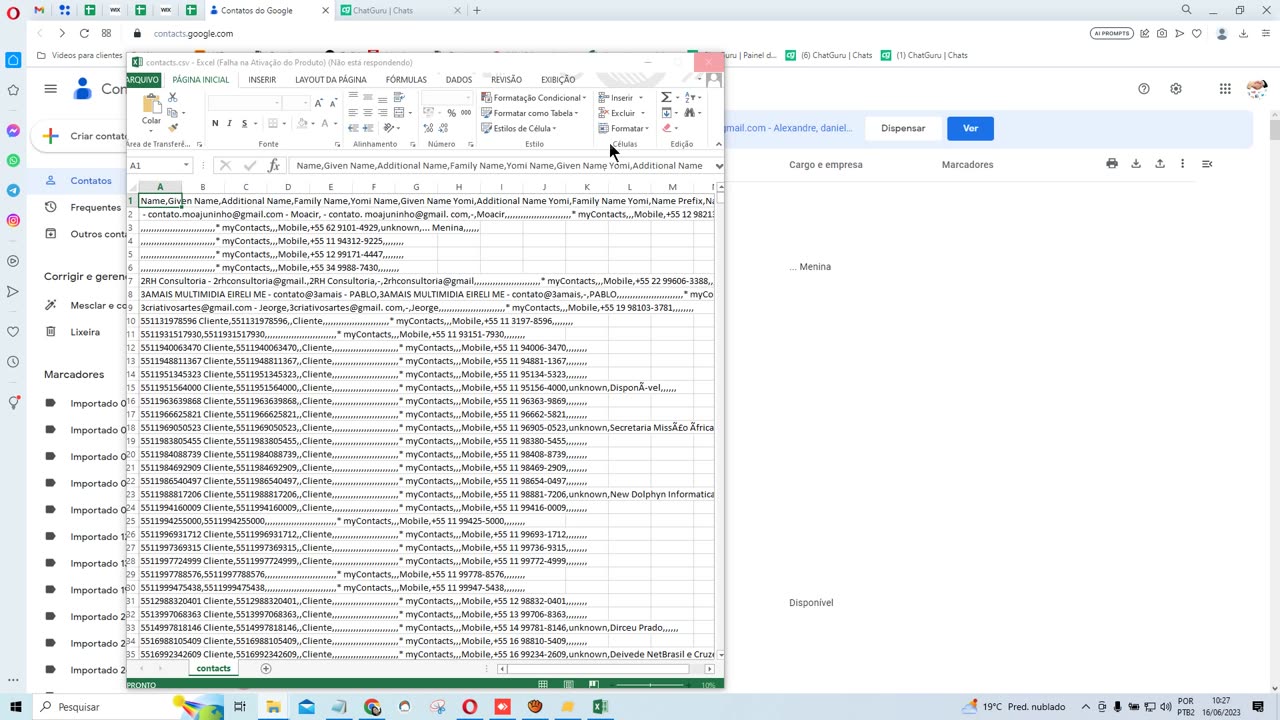The height and width of the screenshot is (720, 1280).
Task: Click WhatsApp icon in Opera sidebar
Action: pyautogui.click(x=13, y=160)
